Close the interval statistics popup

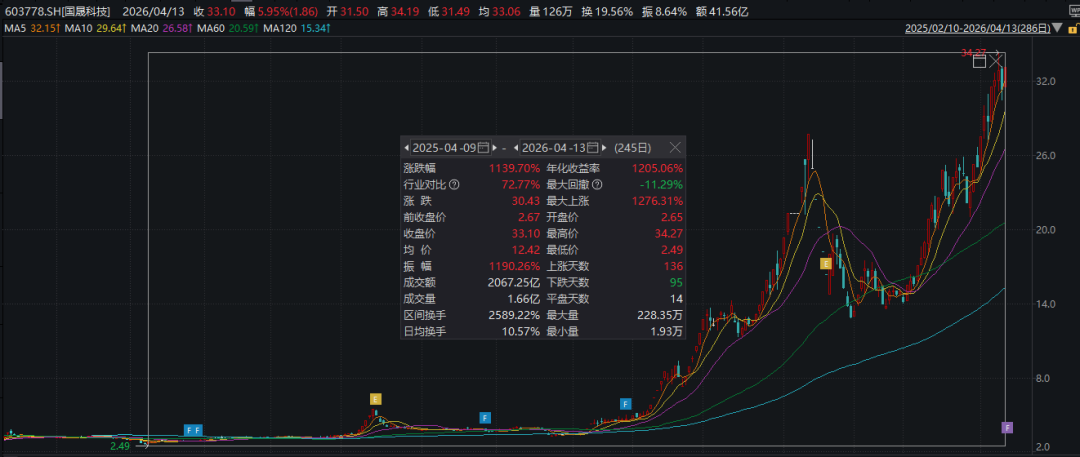[675, 147]
